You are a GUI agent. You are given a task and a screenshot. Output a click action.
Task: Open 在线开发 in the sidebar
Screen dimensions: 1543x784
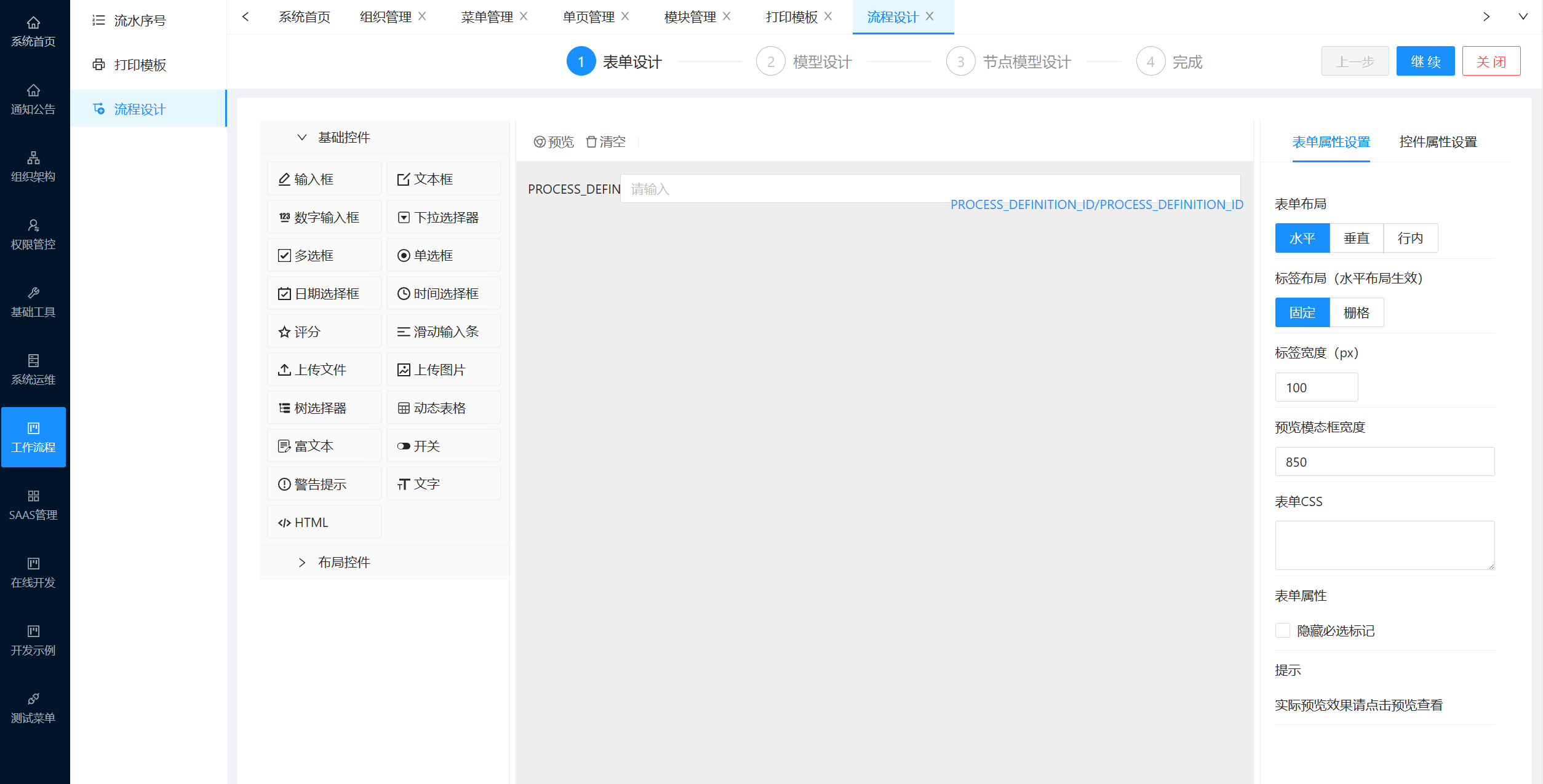tap(33, 573)
